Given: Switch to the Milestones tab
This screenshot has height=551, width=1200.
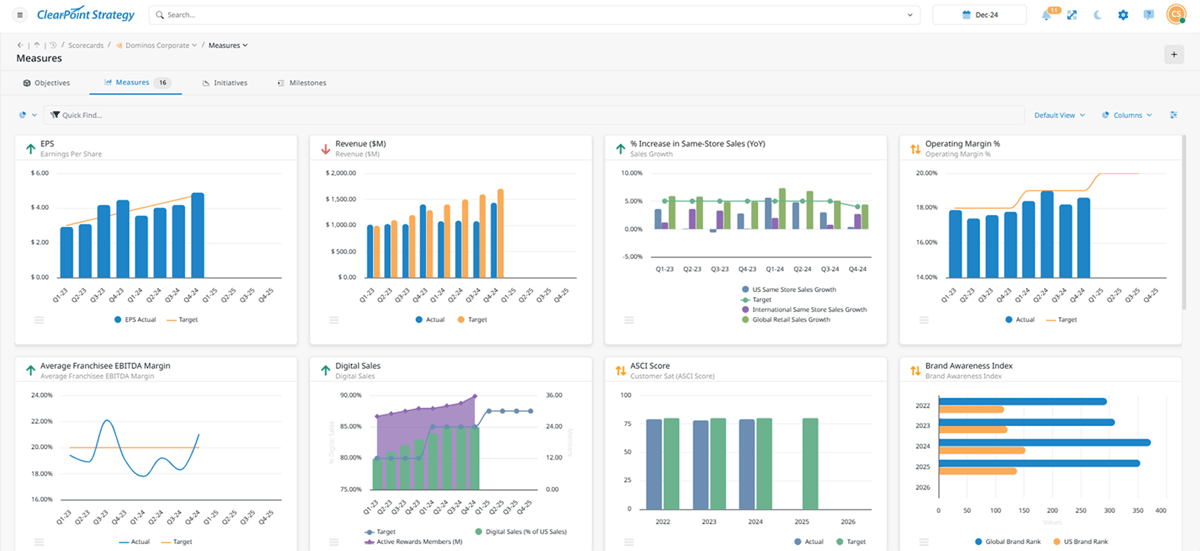Looking at the screenshot, I should [x=301, y=83].
